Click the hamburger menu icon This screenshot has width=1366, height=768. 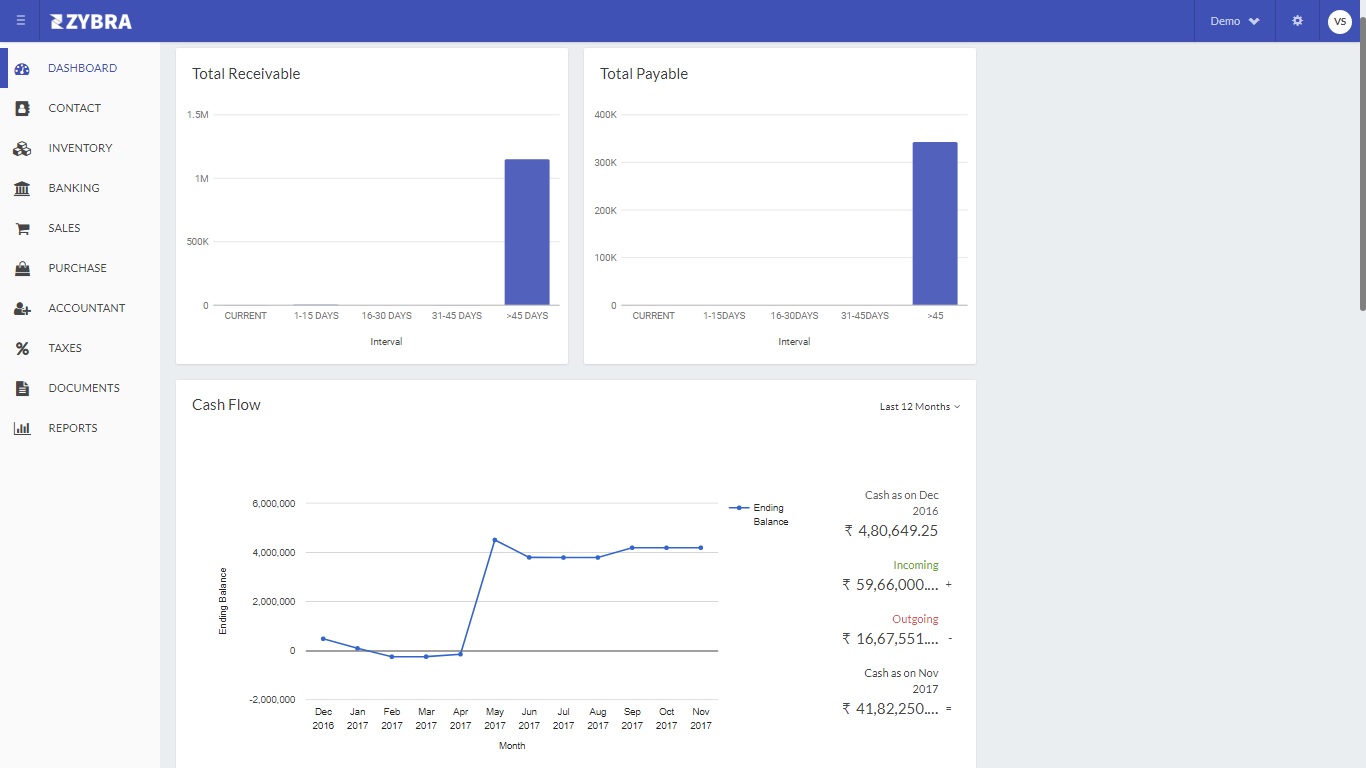[x=20, y=21]
